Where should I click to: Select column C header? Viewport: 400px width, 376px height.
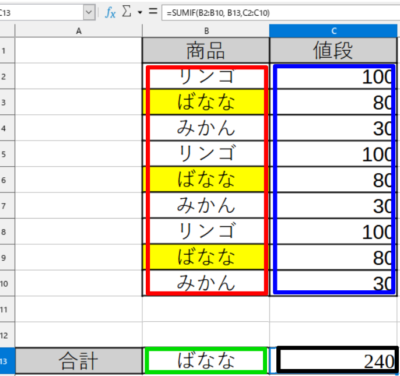(333, 31)
